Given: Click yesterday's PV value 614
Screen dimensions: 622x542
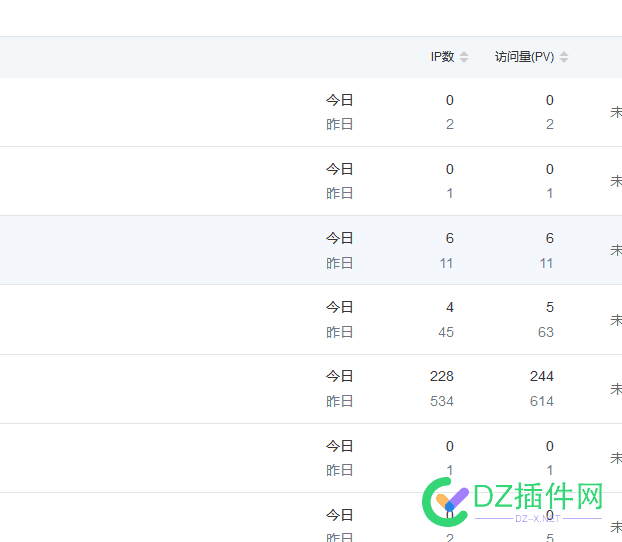Looking at the screenshot, I should click(x=541, y=401).
